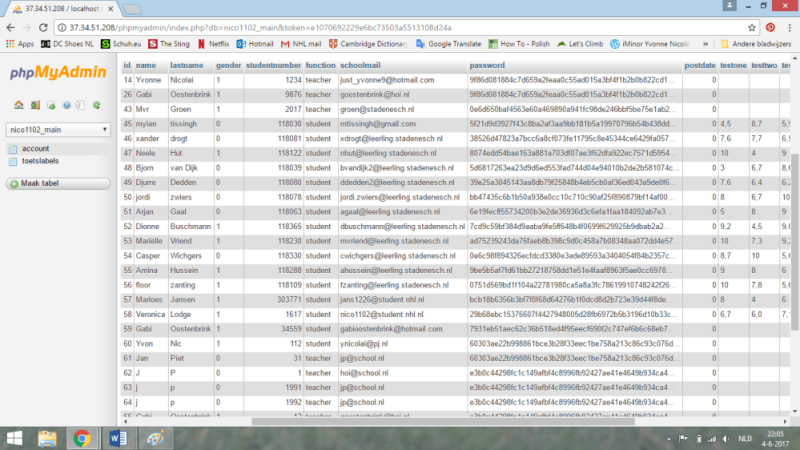Image resolution: width=800 pixels, height=450 pixels.
Task: Click the account table icon in sidebar
Action: [x=13, y=149]
